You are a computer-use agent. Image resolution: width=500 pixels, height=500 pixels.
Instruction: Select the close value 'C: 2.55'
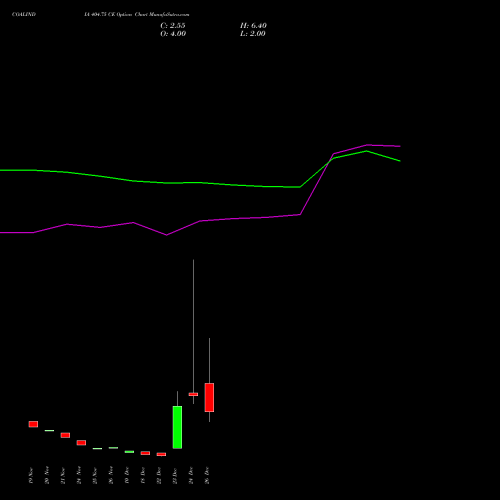click(x=173, y=26)
